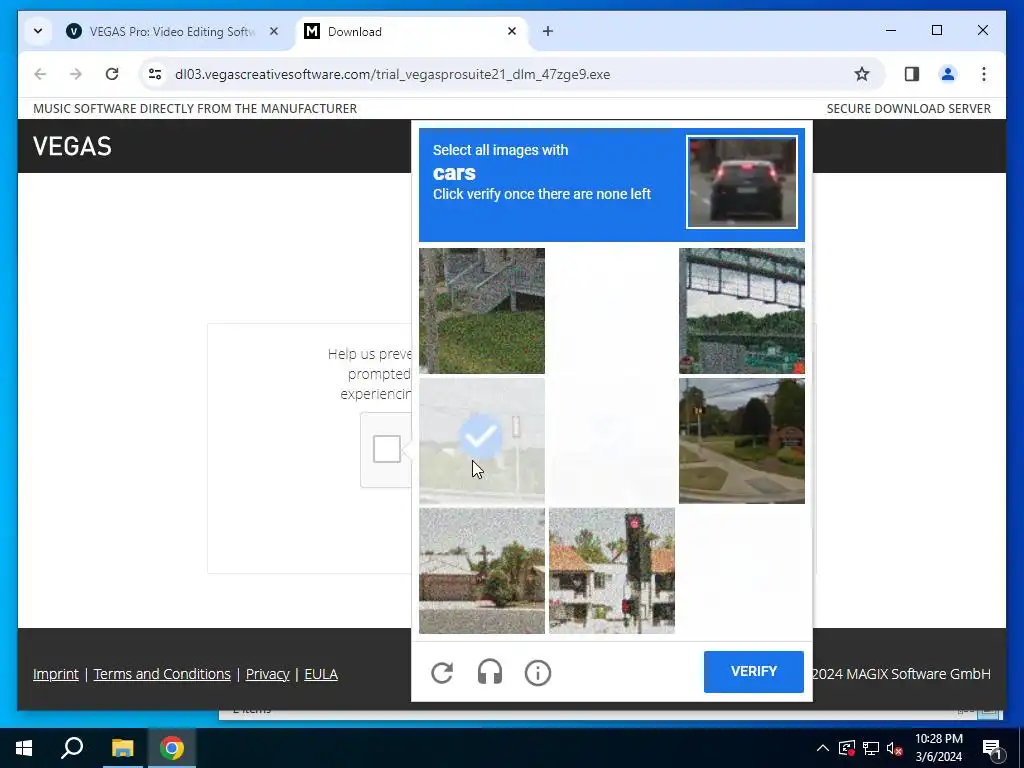Click the muted volume tray icon
The image size is (1024, 768).
[895, 748]
